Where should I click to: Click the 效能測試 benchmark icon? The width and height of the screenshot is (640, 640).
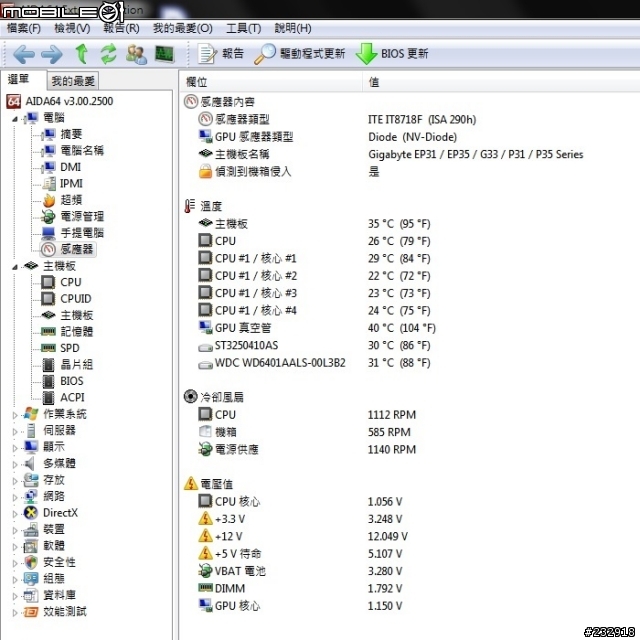pyautogui.click(x=31, y=611)
